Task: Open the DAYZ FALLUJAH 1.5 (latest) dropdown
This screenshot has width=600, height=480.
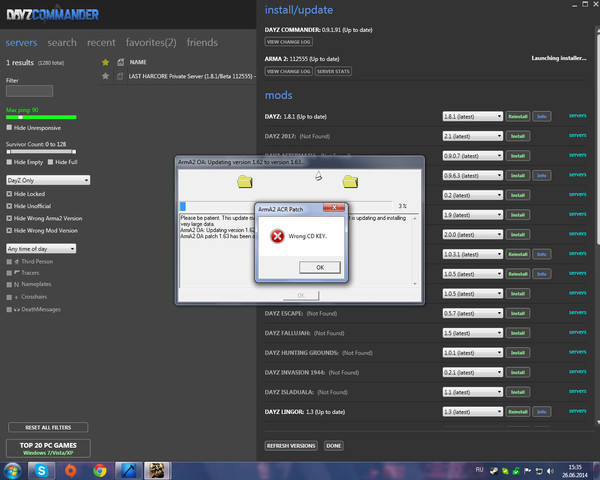Action: (473, 333)
